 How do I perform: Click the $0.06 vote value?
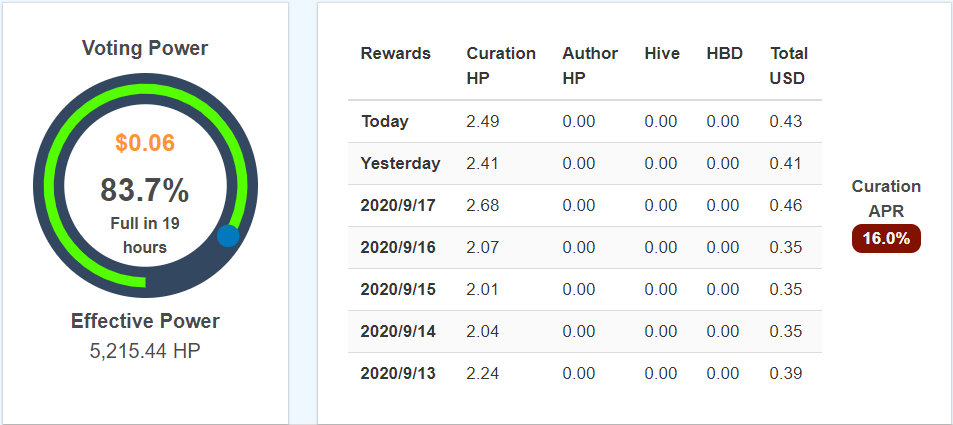click(145, 143)
